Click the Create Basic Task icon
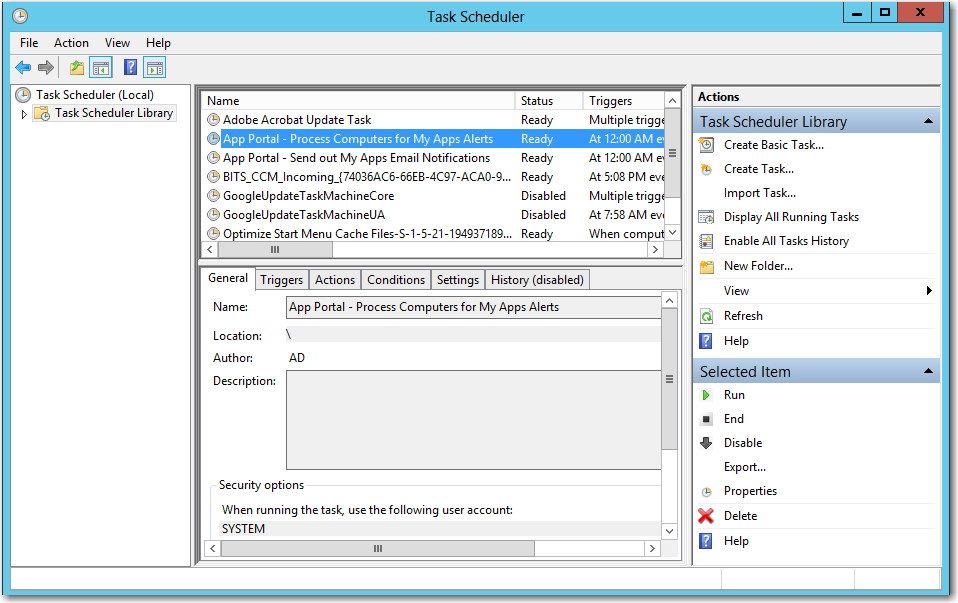The width and height of the screenshot is (958, 603). (x=706, y=145)
